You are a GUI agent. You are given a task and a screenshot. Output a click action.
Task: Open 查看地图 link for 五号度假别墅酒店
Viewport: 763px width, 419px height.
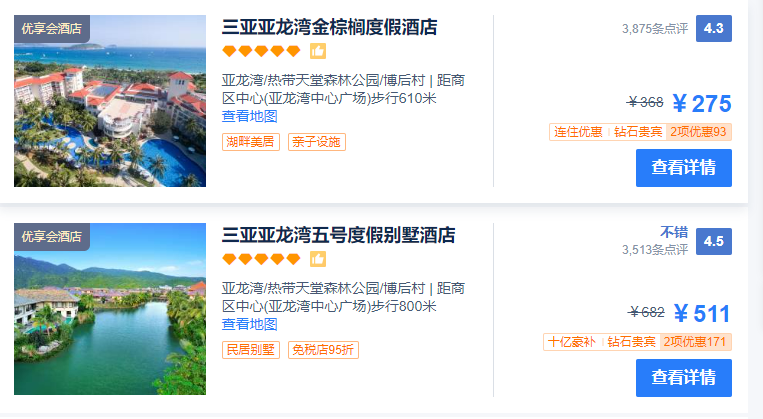click(x=250, y=324)
